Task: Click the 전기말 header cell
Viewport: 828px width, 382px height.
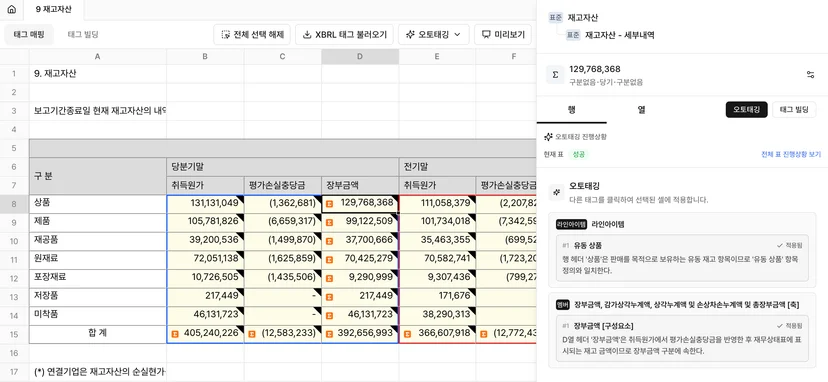Action: click(x=467, y=166)
